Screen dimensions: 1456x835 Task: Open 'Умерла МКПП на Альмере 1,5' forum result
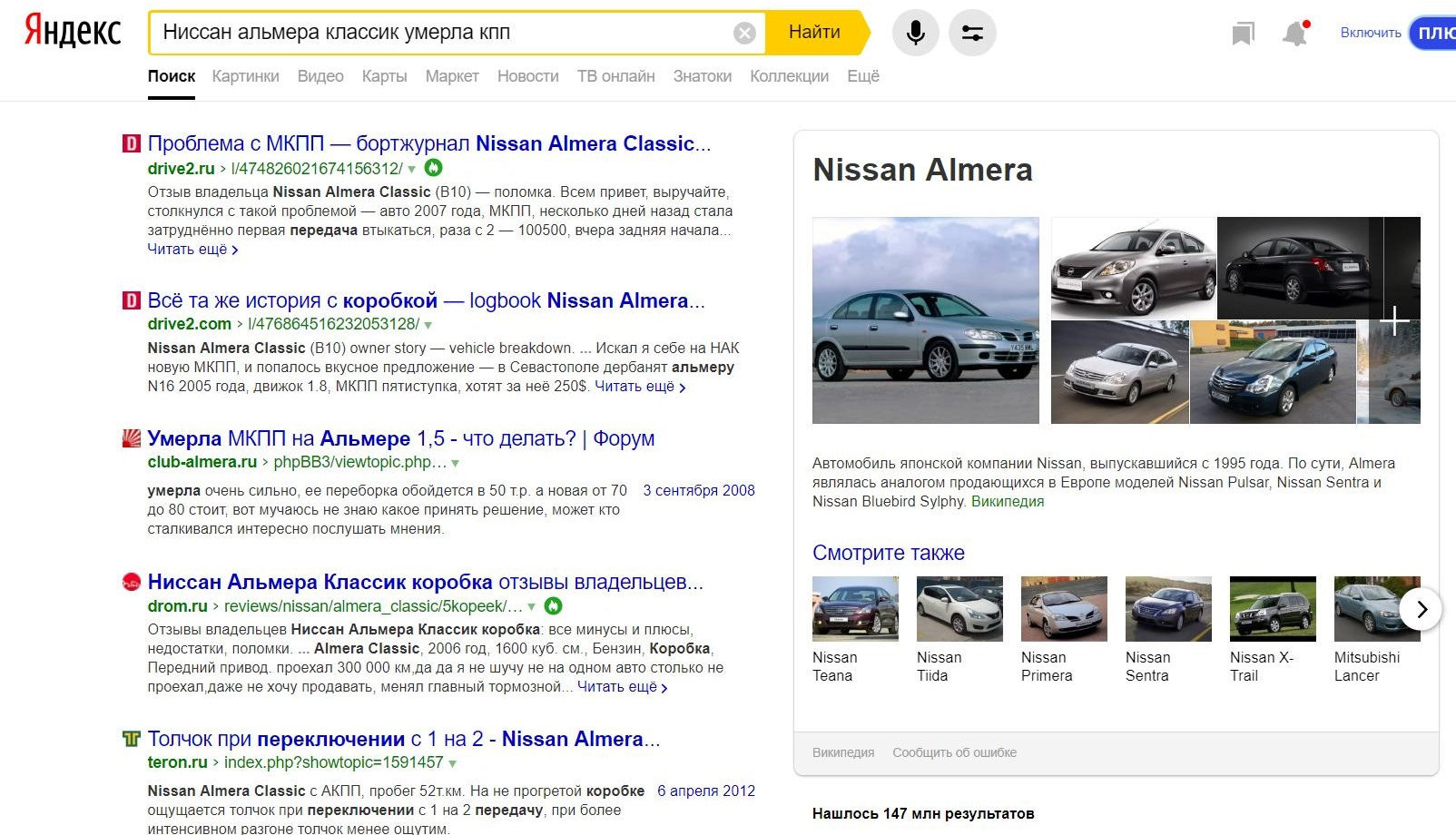[x=401, y=438]
